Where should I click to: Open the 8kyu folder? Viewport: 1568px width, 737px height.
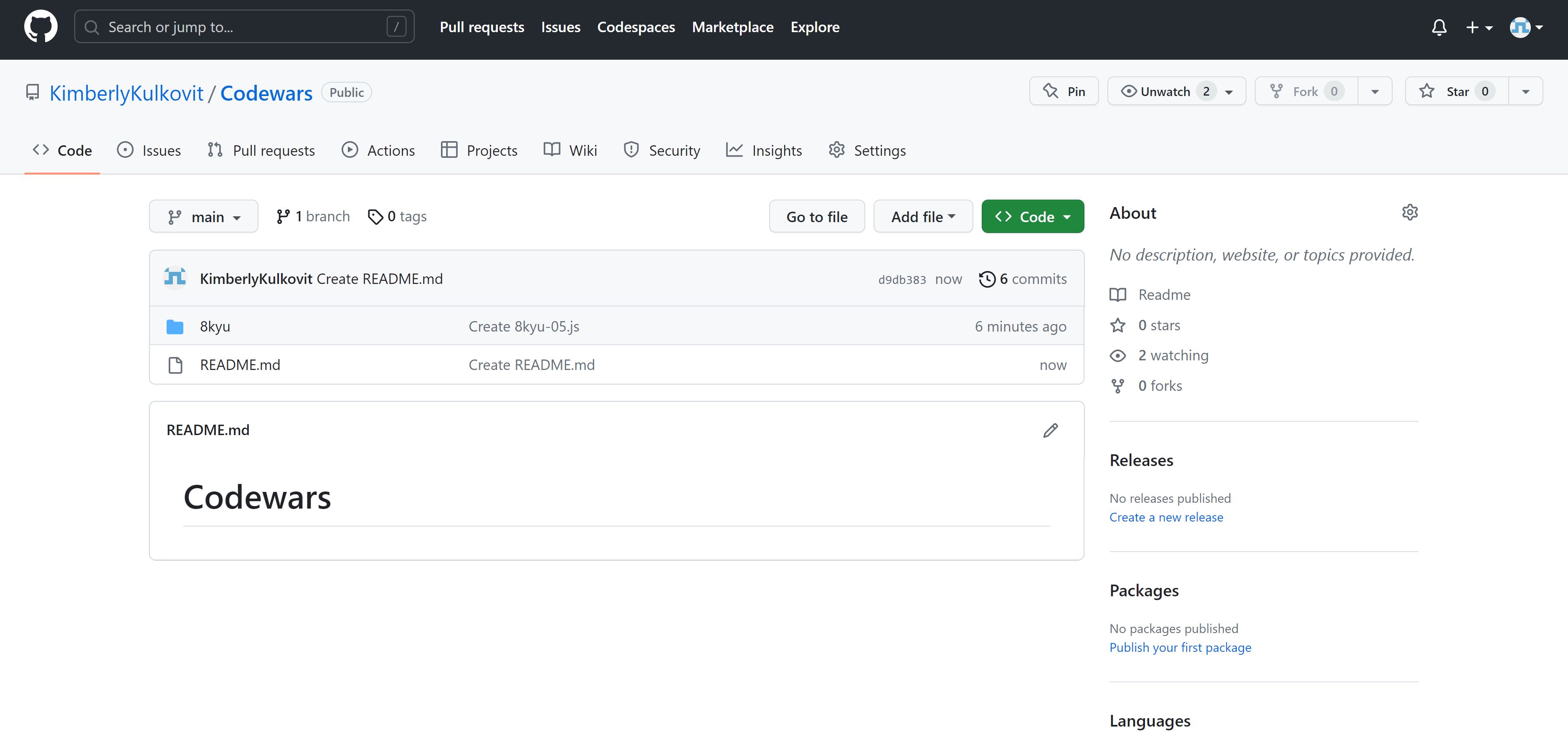[x=215, y=326]
